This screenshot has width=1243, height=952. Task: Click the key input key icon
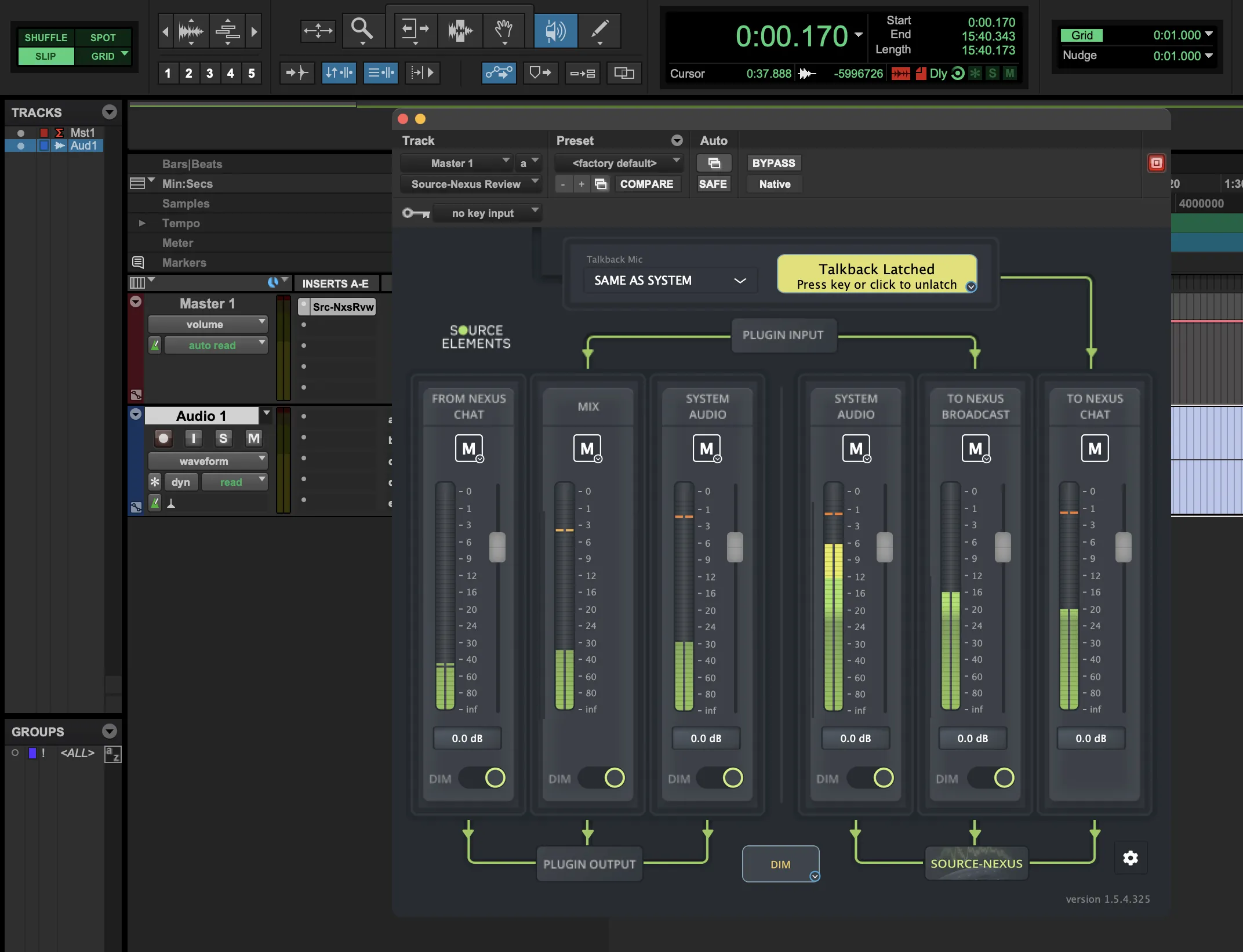coord(416,213)
